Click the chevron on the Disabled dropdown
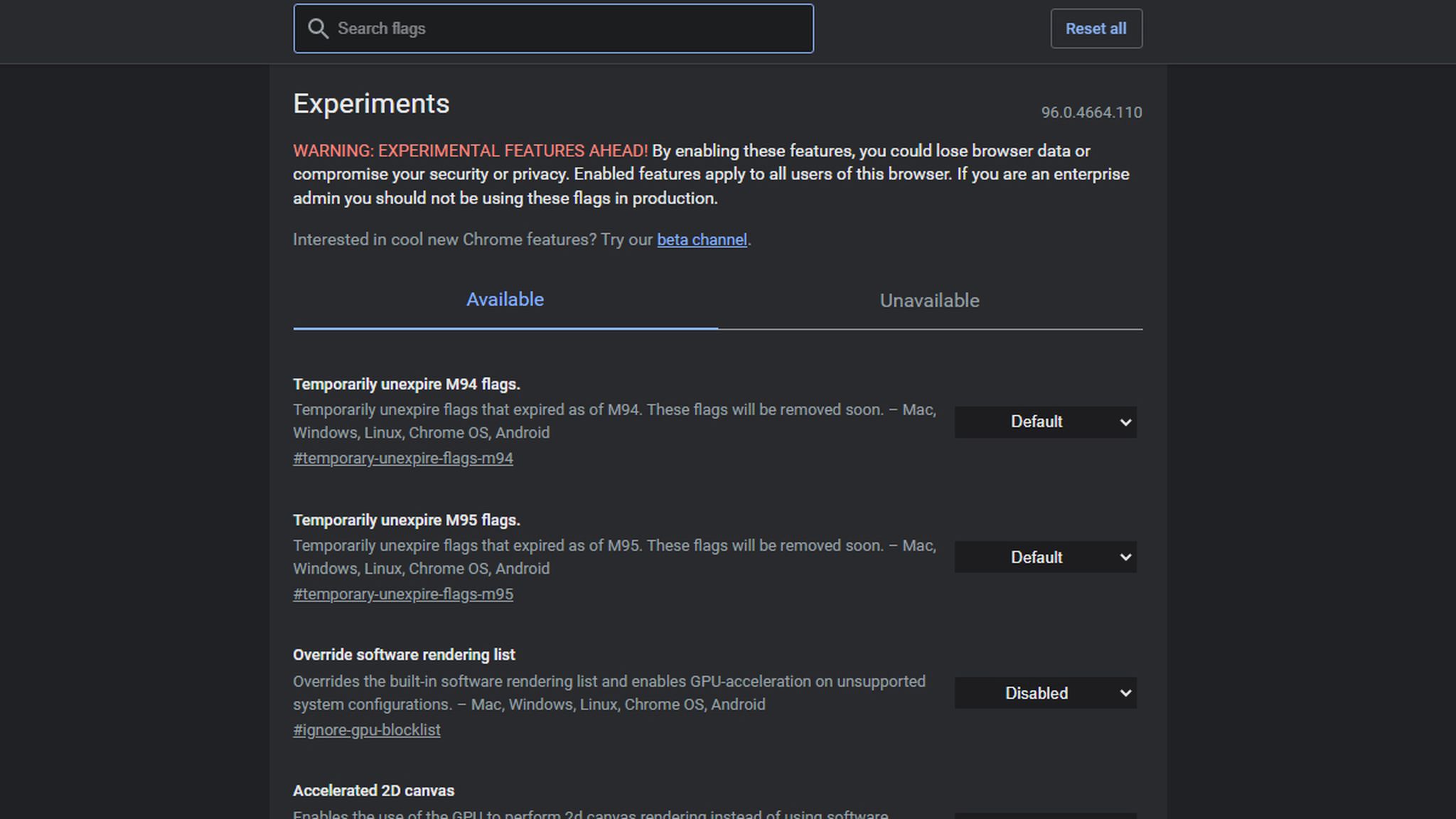Image resolution: width=1456 pixels, height=819 pixels. [x=1125, y=693]
